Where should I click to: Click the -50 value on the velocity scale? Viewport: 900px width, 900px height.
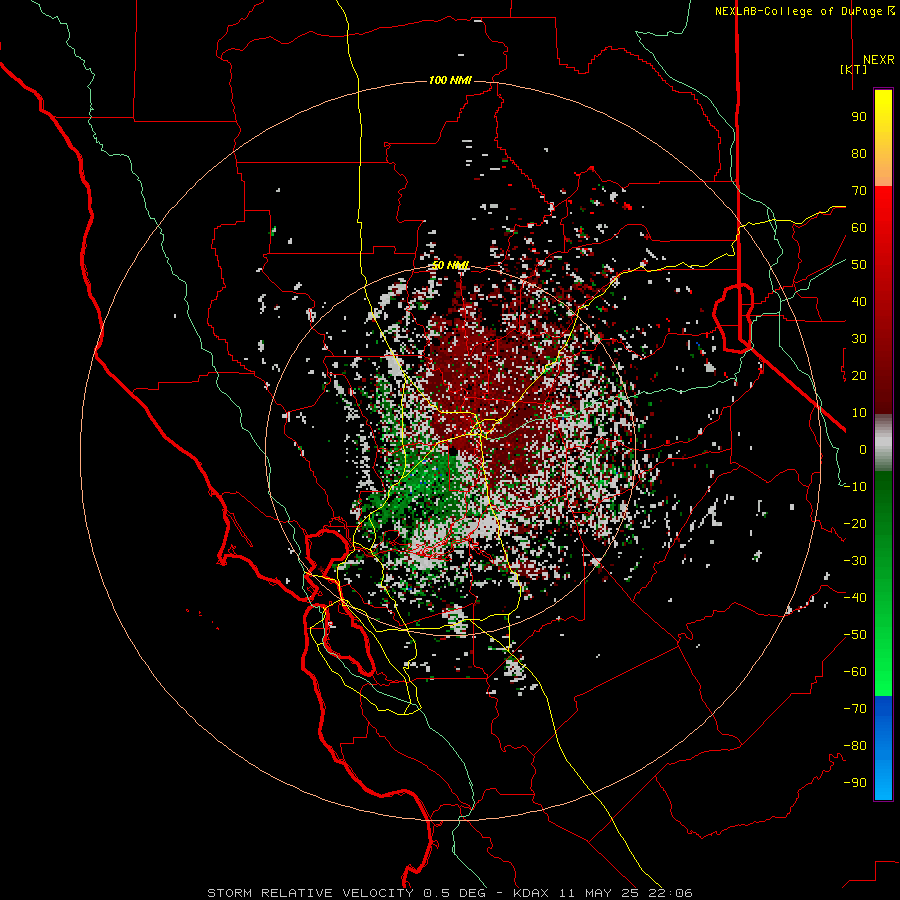[x=855, y=635]
